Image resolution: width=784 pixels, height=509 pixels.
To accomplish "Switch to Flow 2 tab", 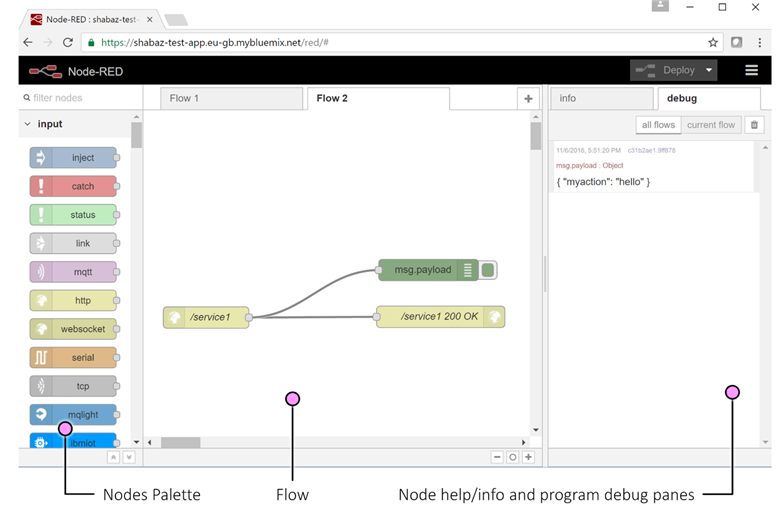I will pos(378,98).
